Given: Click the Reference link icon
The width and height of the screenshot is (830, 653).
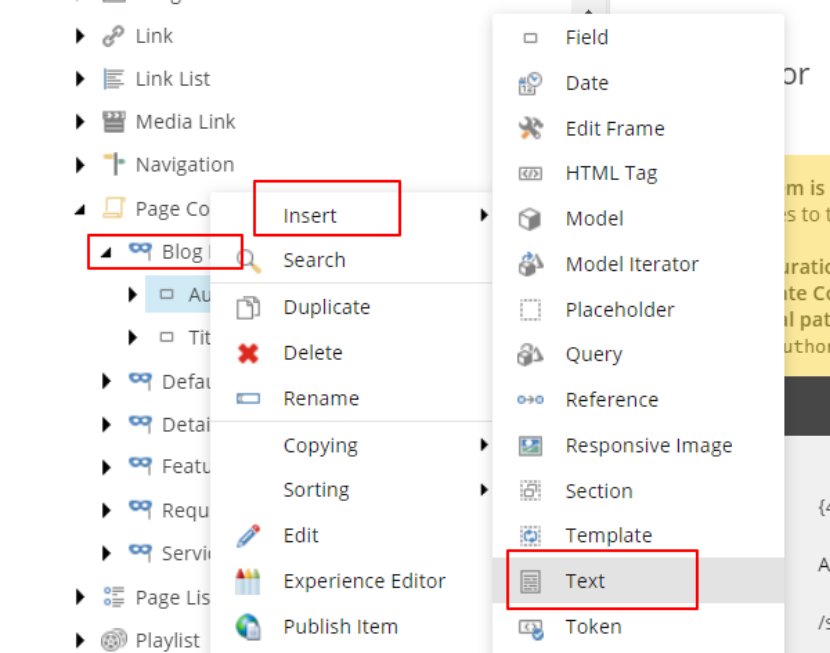Looking at the screenshot, I should pyautogui.click(x=530, y=400).
